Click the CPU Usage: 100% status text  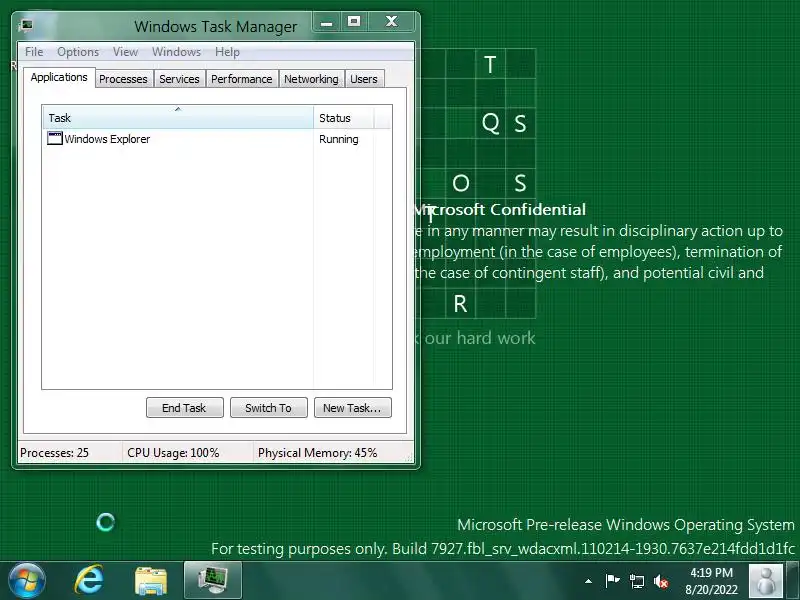173,453
